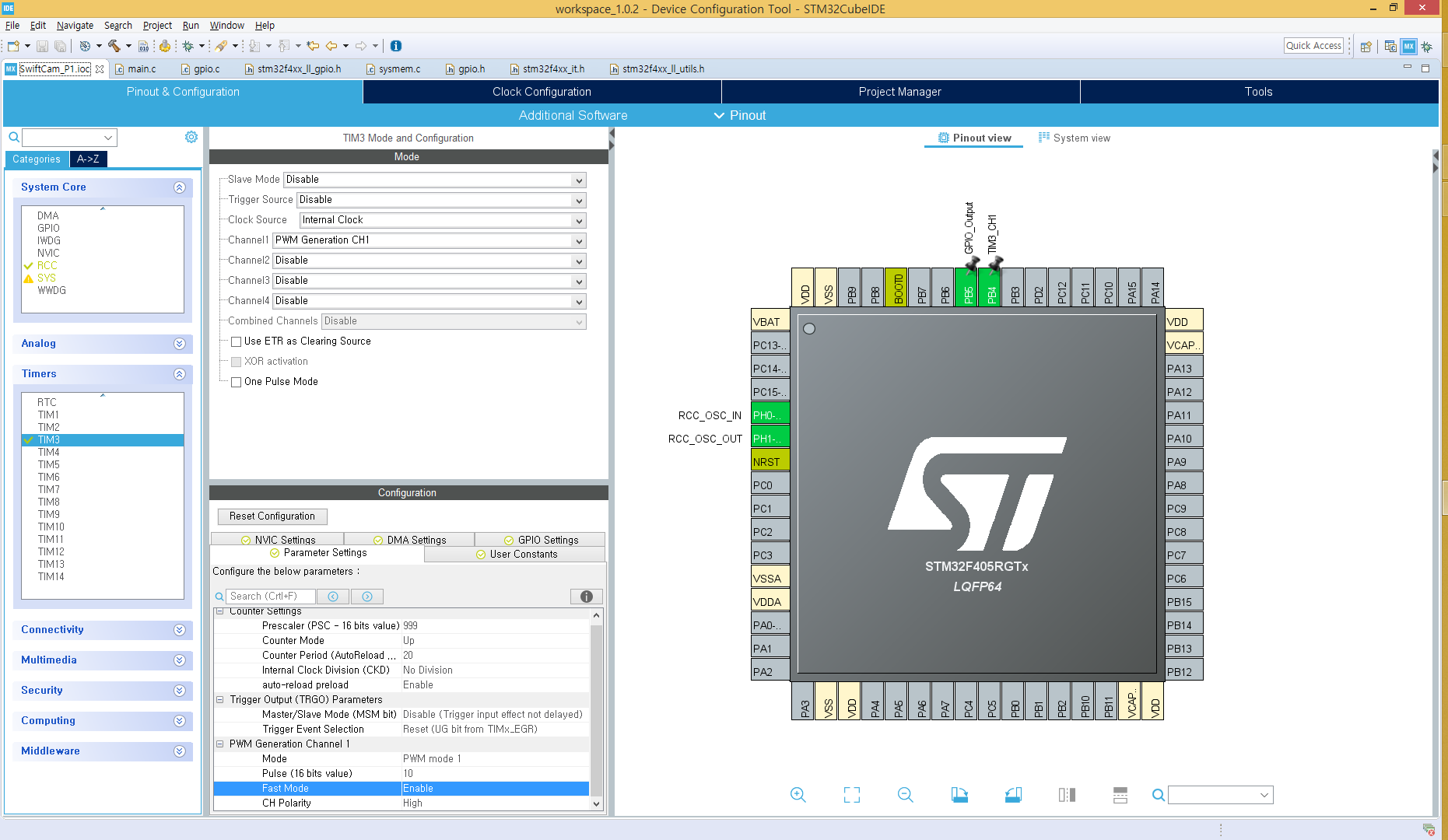Open the Pinout dropdown menu
Viewport: 1448px width, 840px height.
(x=740, y=115)
